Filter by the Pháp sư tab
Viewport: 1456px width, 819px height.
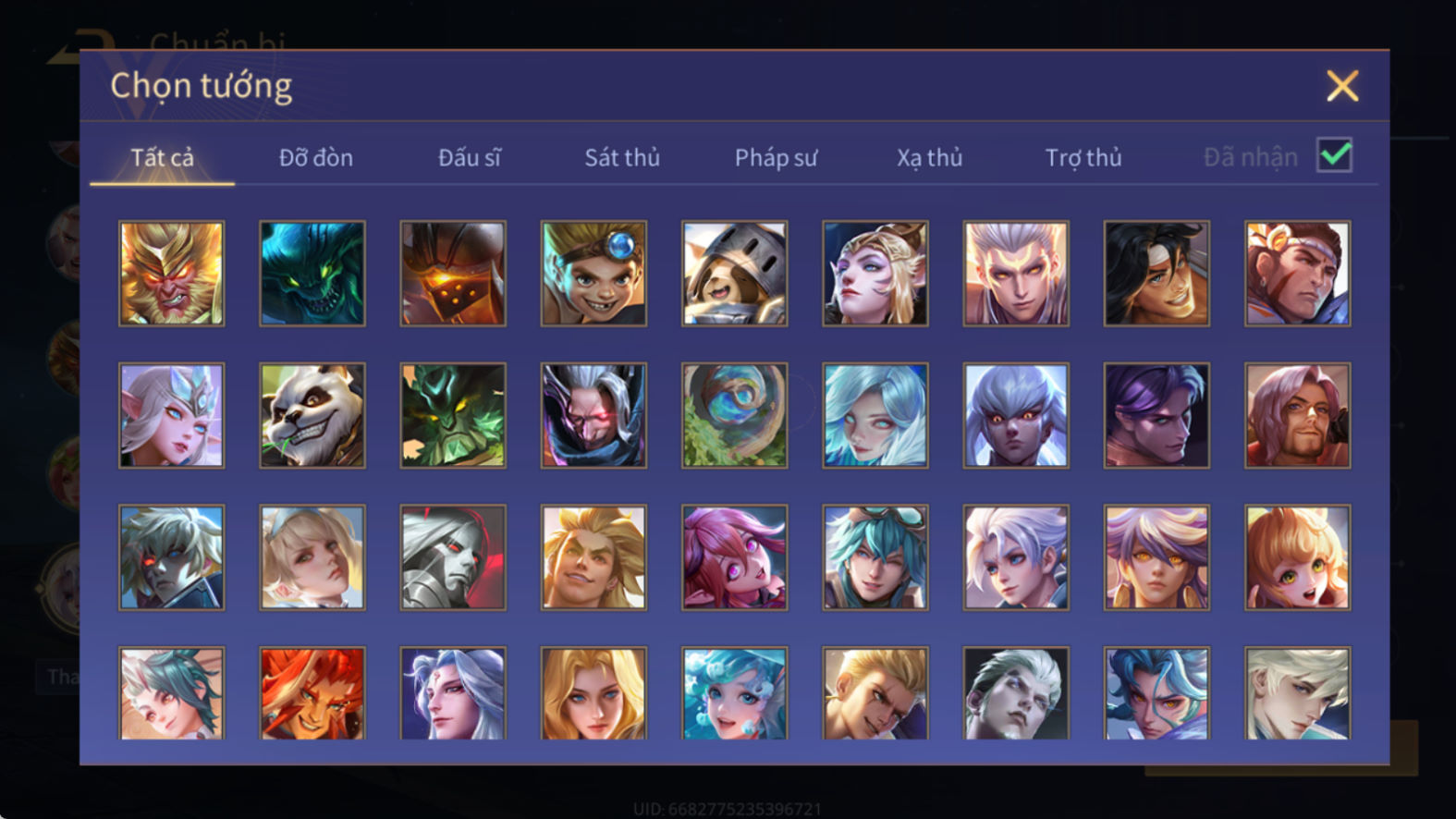(x=776, y=158)
